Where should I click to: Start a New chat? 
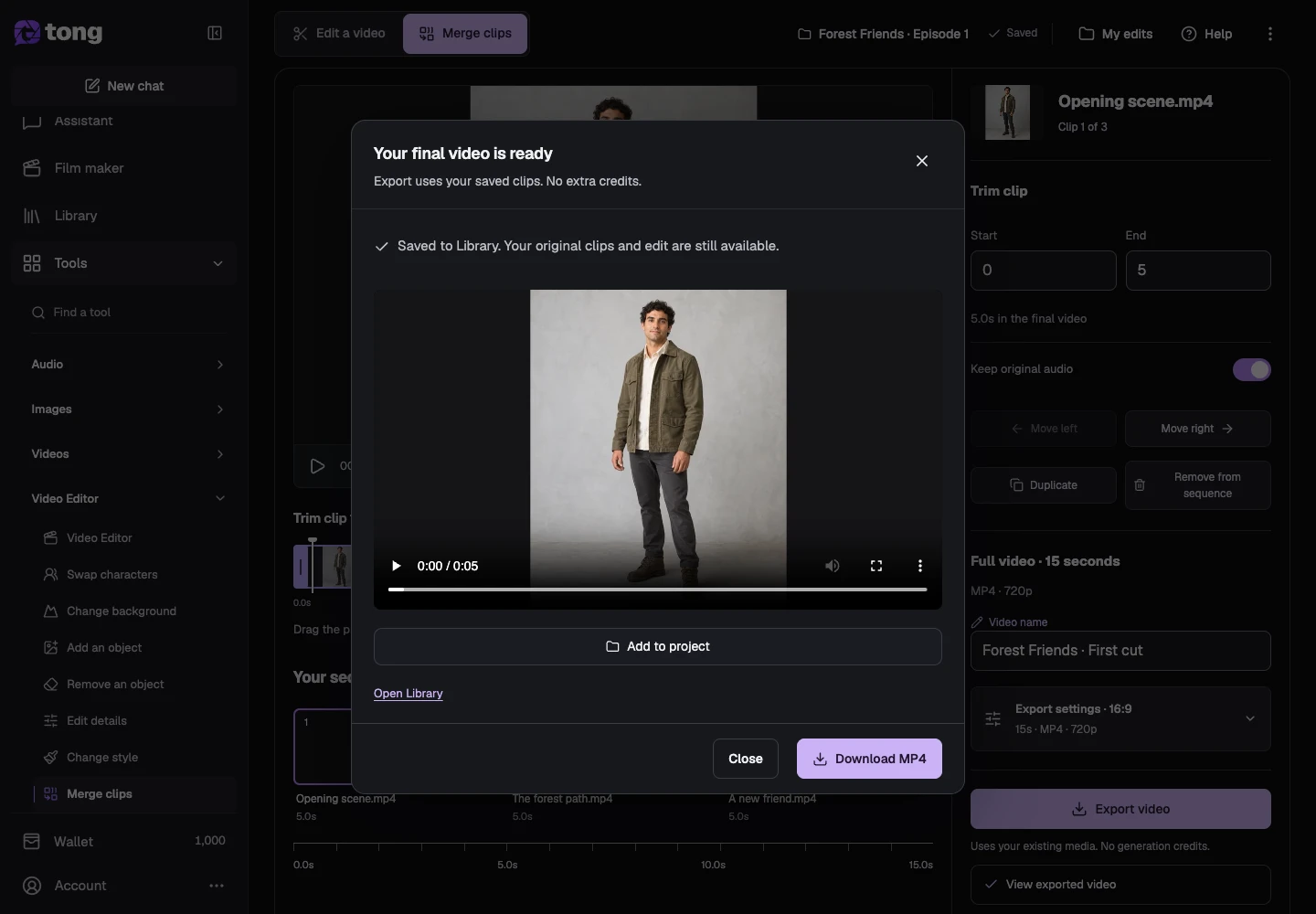[124, 86]
